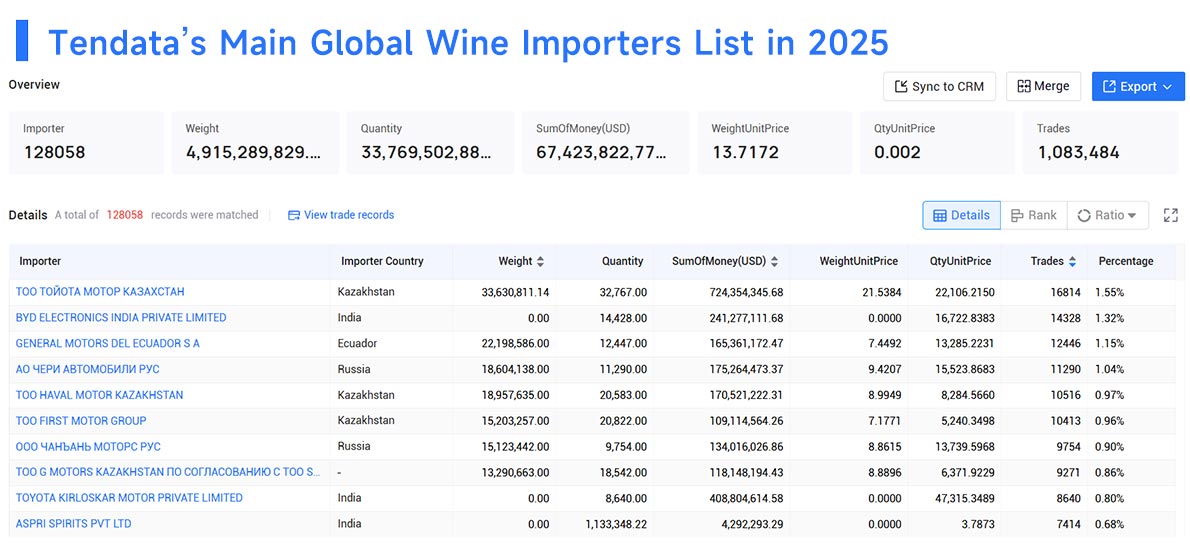The width and height of the screenshot is (1190, 545).
Task: Open importer АО ЧЕРИ АВТОМОБИЛИ РУС
Action: click(88, 369)
